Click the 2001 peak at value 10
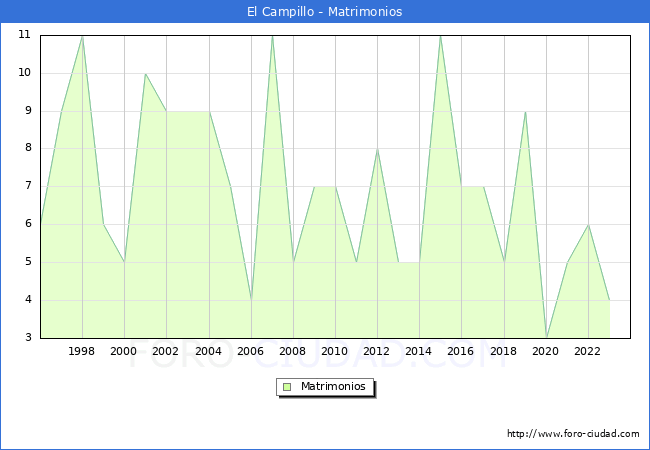Viewport: 650px width, 450px height. point(145,73)
